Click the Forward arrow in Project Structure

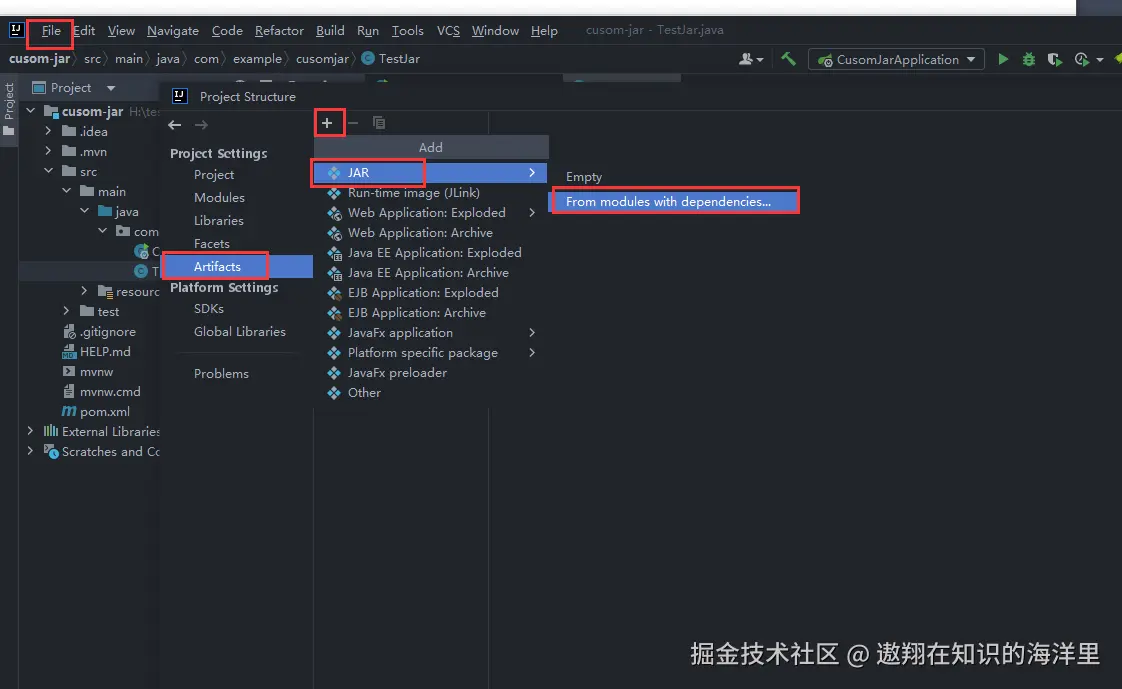[201, 125]
